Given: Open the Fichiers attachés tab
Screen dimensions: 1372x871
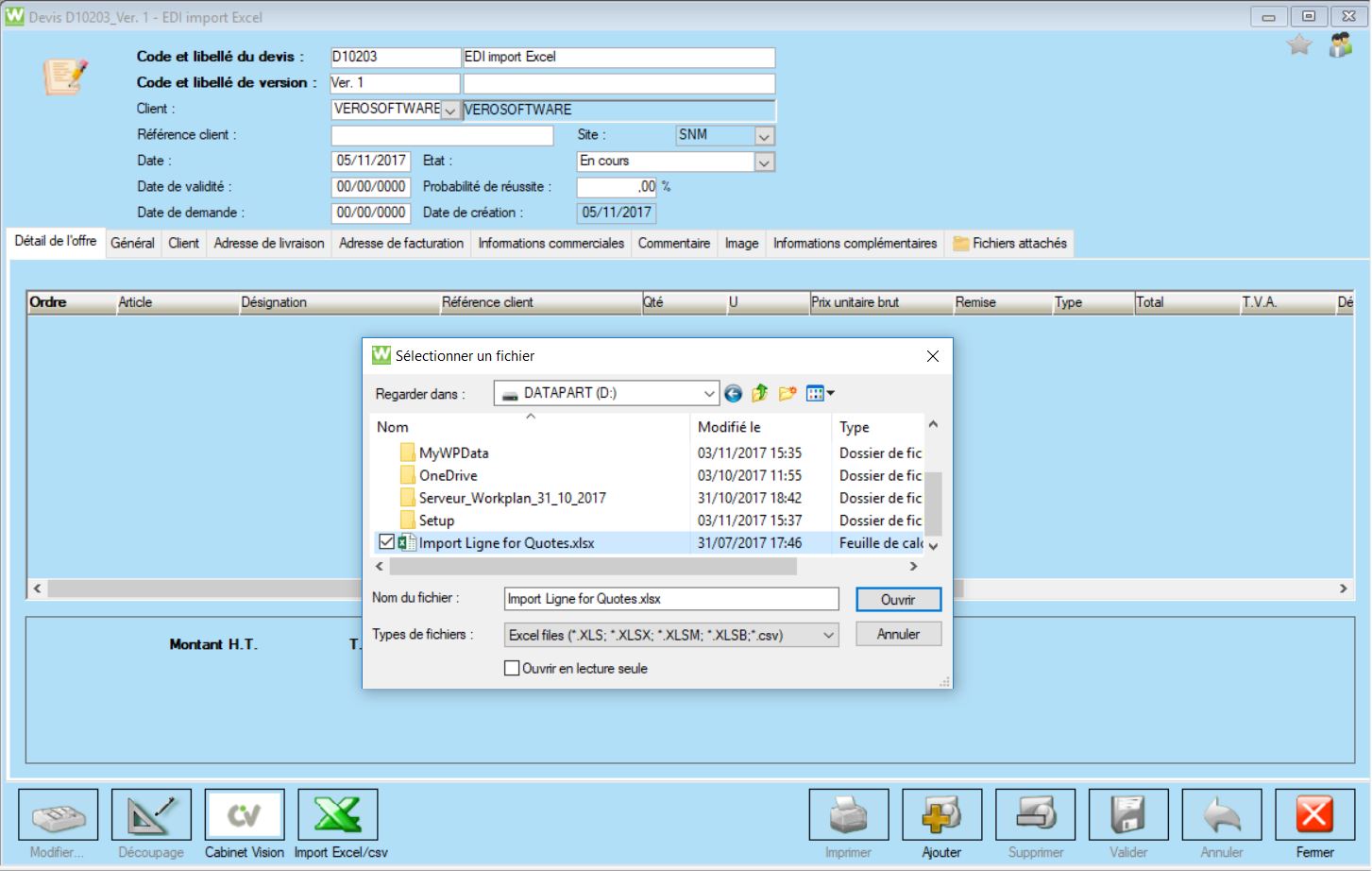Looking at the screenshot, I should pyautogui.click(x=1010, y=243).
